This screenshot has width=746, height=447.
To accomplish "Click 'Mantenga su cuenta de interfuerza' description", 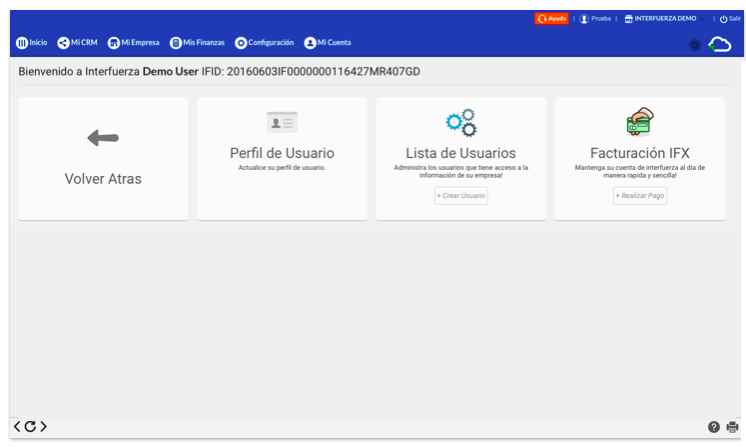I will 640,172.
